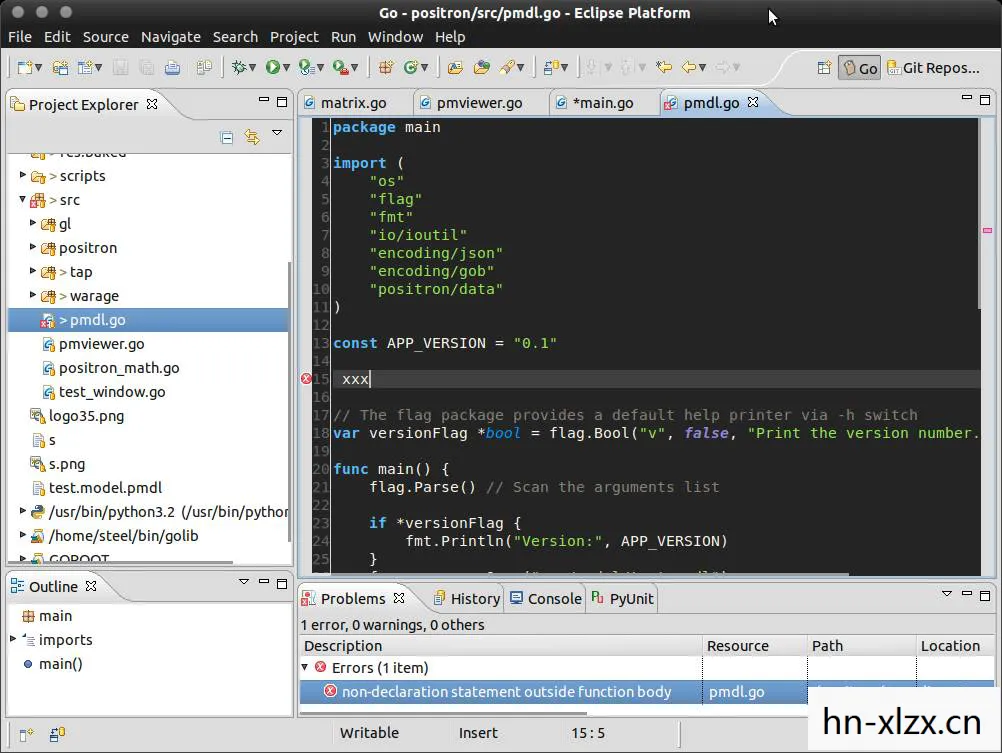The height and width of the screenshot is (753, 1002).
Task: Switch to the pmviewer.go editor tab
Action: click(x=479, y=103)
